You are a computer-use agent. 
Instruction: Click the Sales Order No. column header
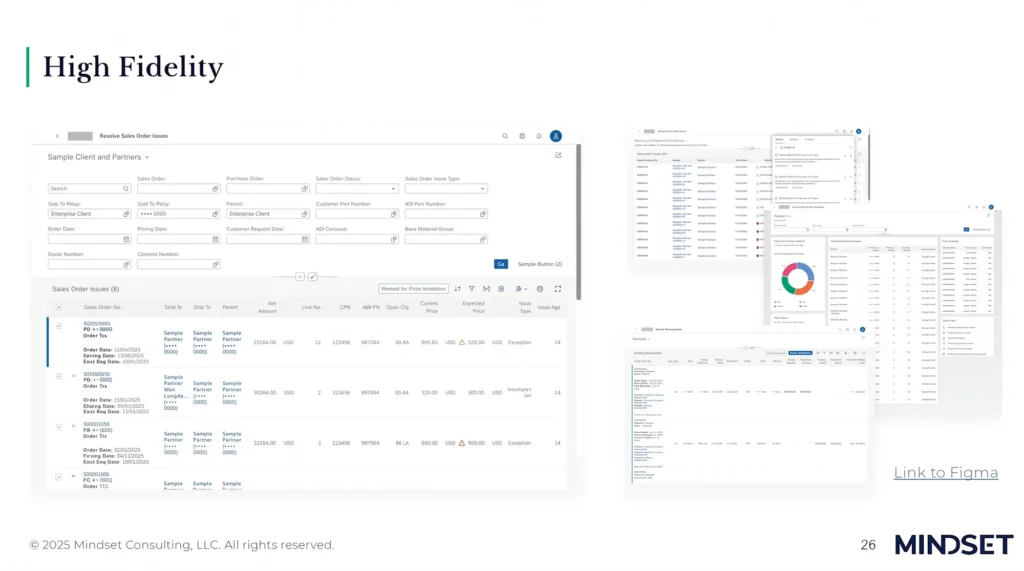click(103, 307)
